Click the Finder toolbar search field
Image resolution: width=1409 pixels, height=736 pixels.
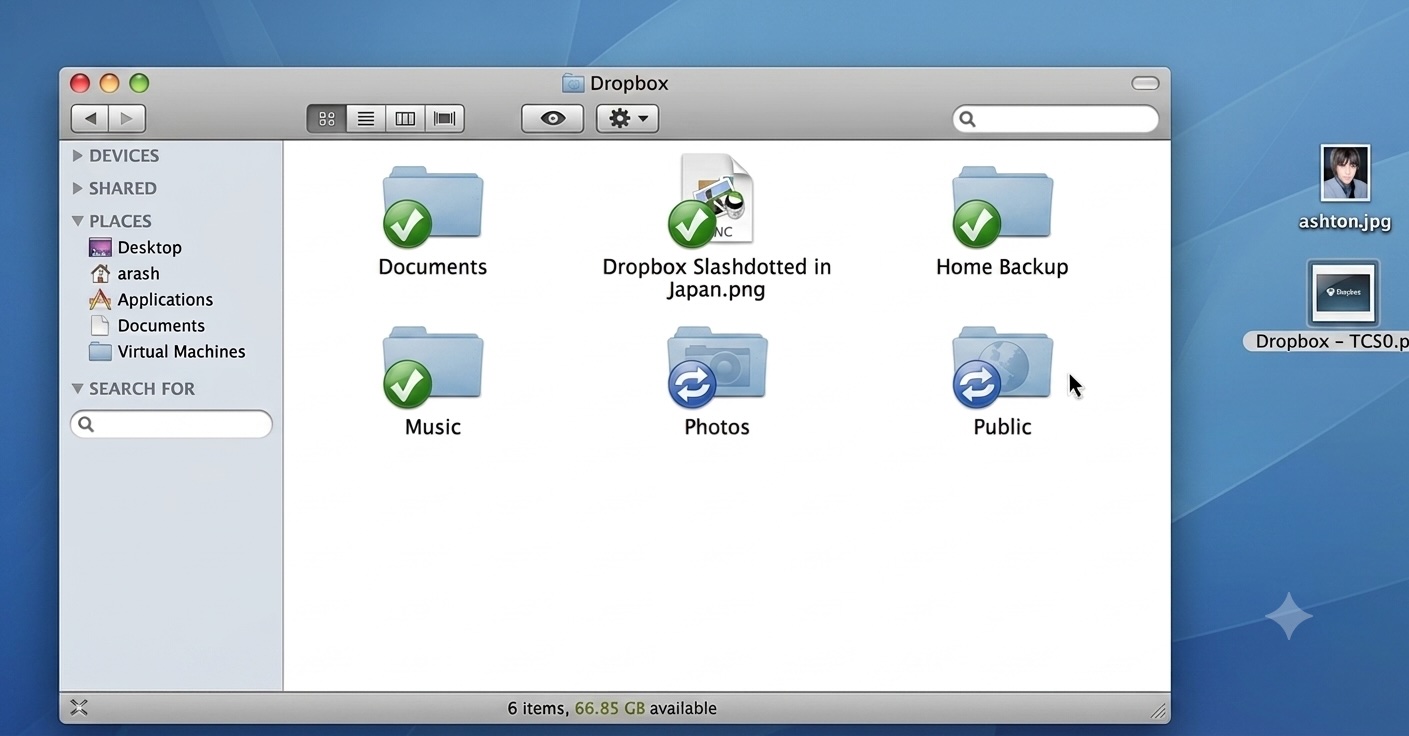click(x=1055, y=119)
